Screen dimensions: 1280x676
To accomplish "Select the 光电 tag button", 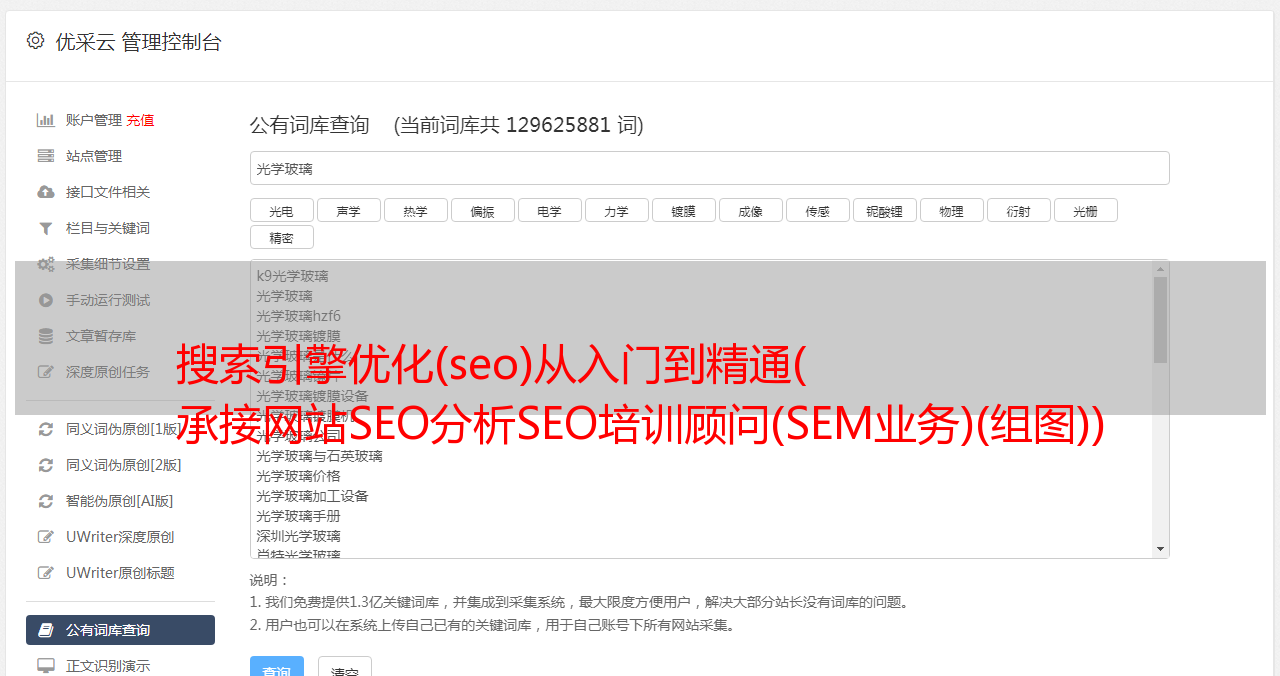I will click(x=282, y=210).
